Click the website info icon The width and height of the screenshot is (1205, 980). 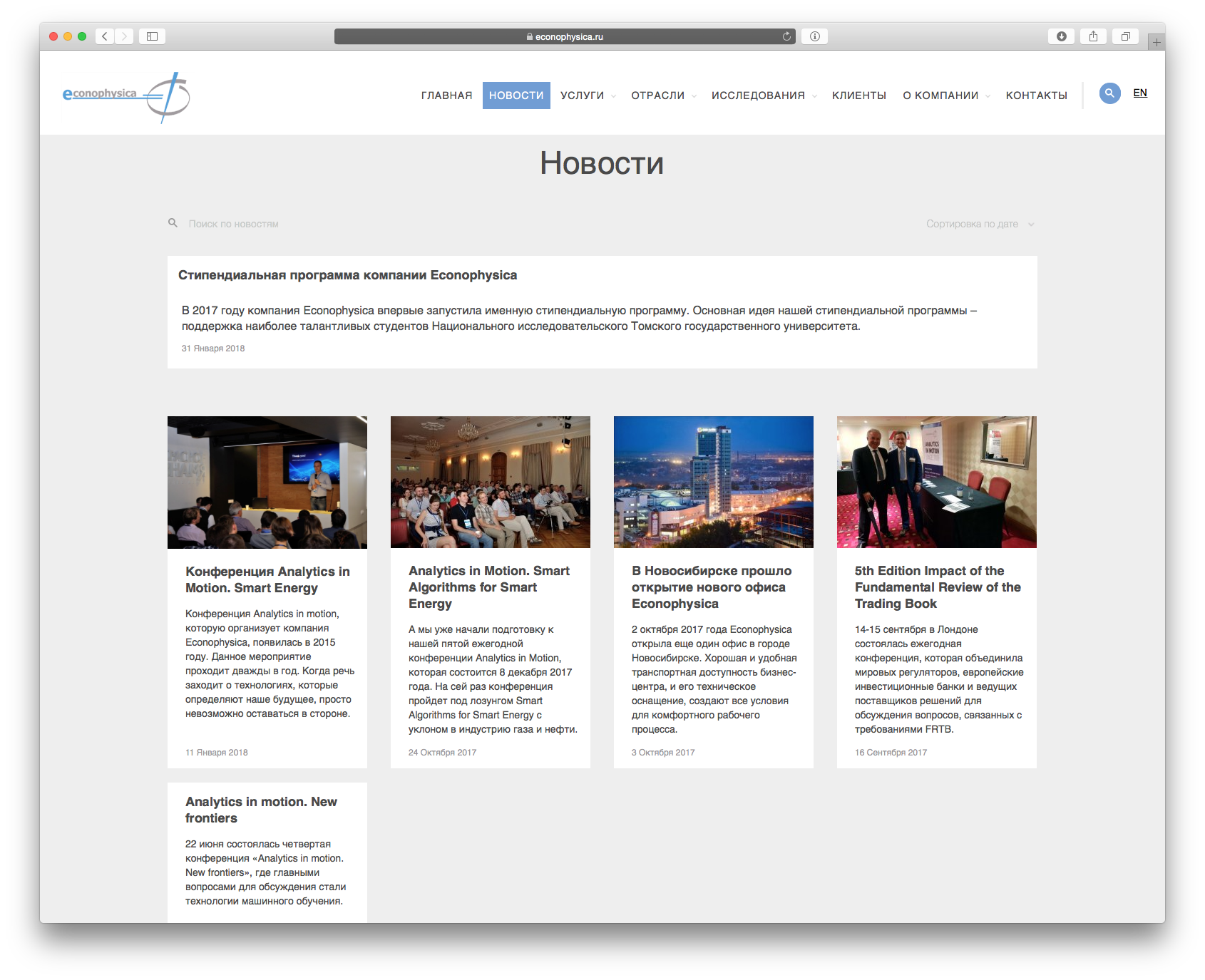coord(814,36)
